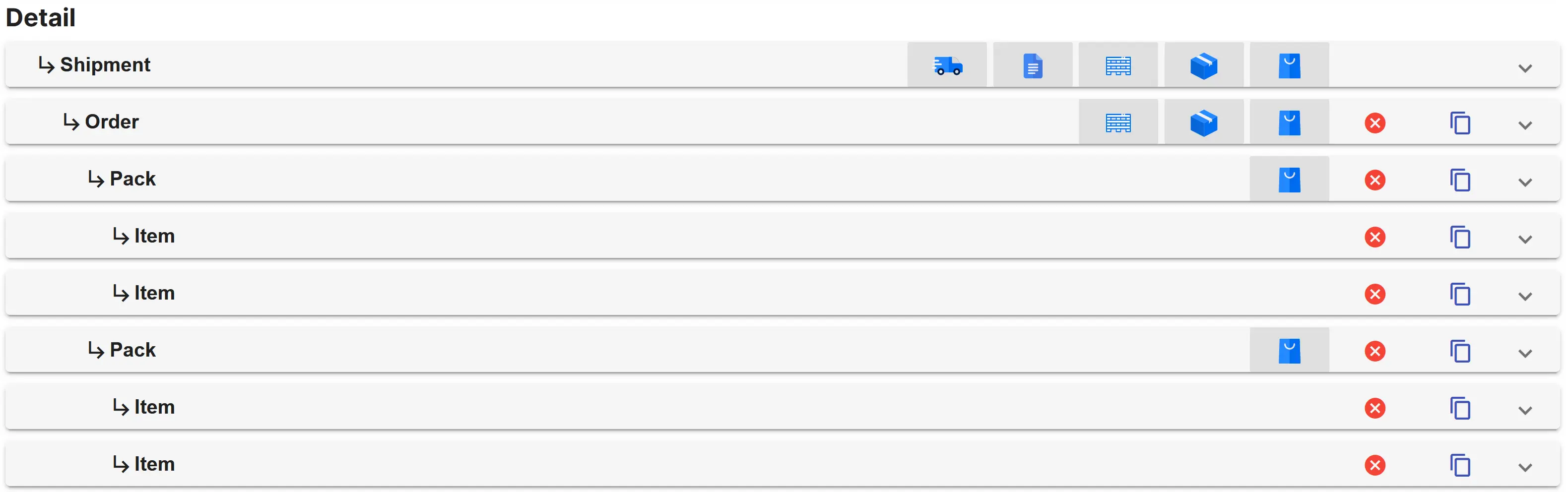Duplicate the second Pack row
This screenshot has width=1568, height=492.
1460,351
